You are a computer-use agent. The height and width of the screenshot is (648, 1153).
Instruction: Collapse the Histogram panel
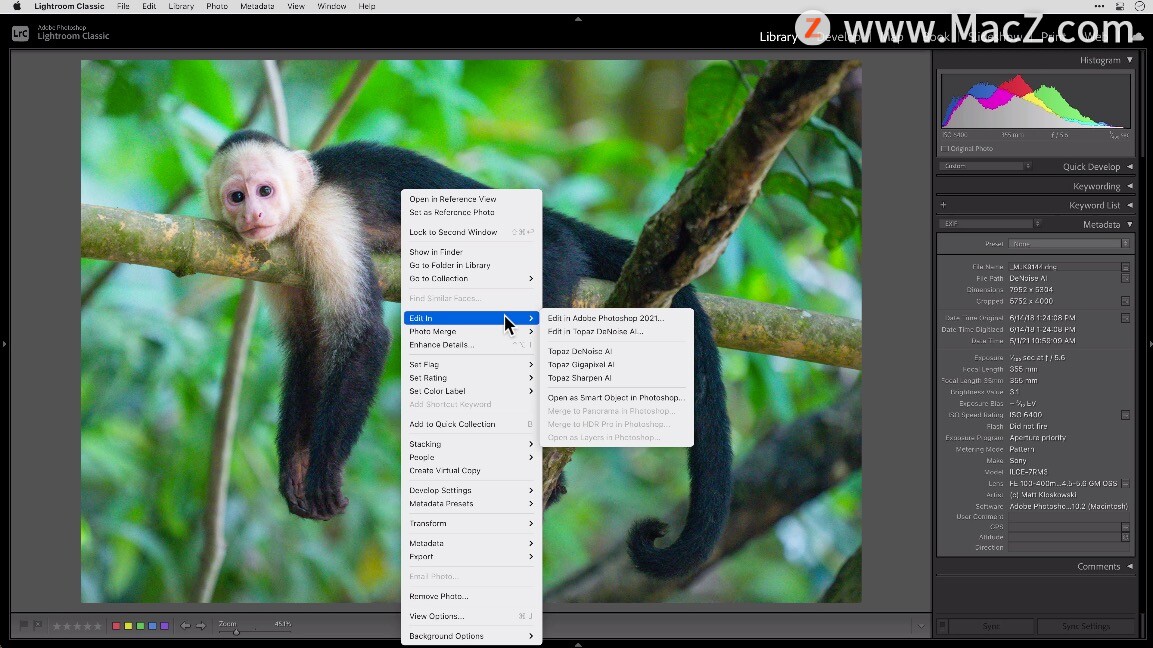pos(1130,60)
